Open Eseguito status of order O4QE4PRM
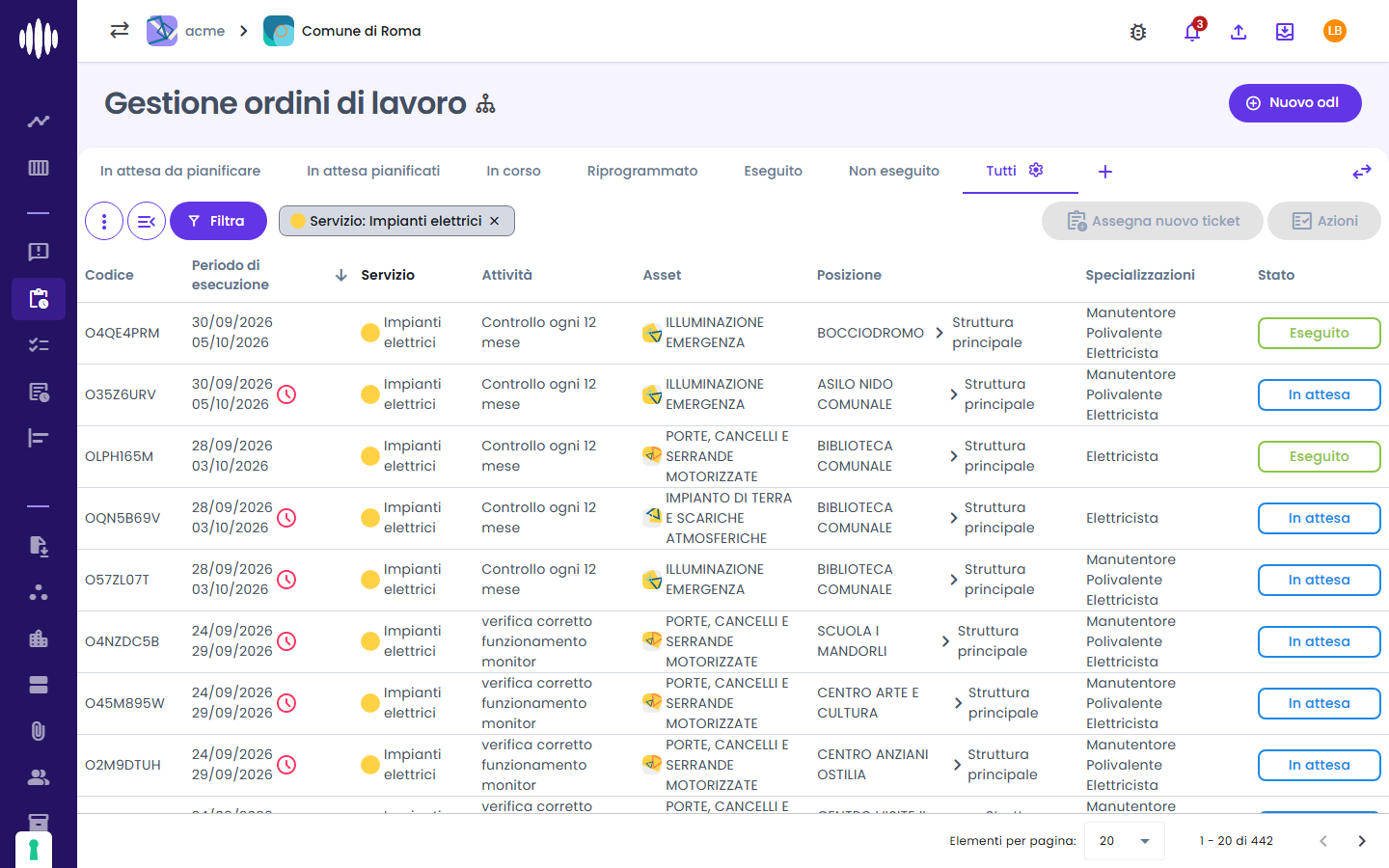Viewport: 1389px width, 868px height. (1319, 333)
